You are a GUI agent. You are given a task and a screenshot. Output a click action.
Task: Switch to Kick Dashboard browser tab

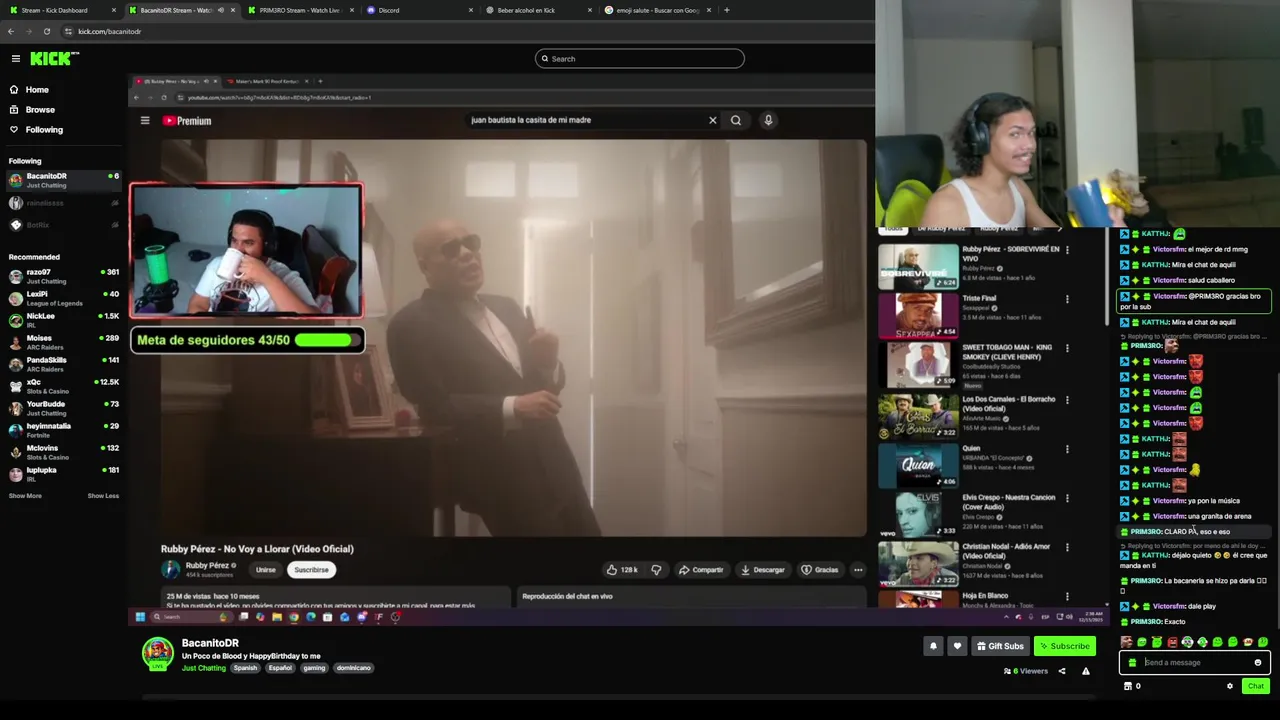coord(60,10)
